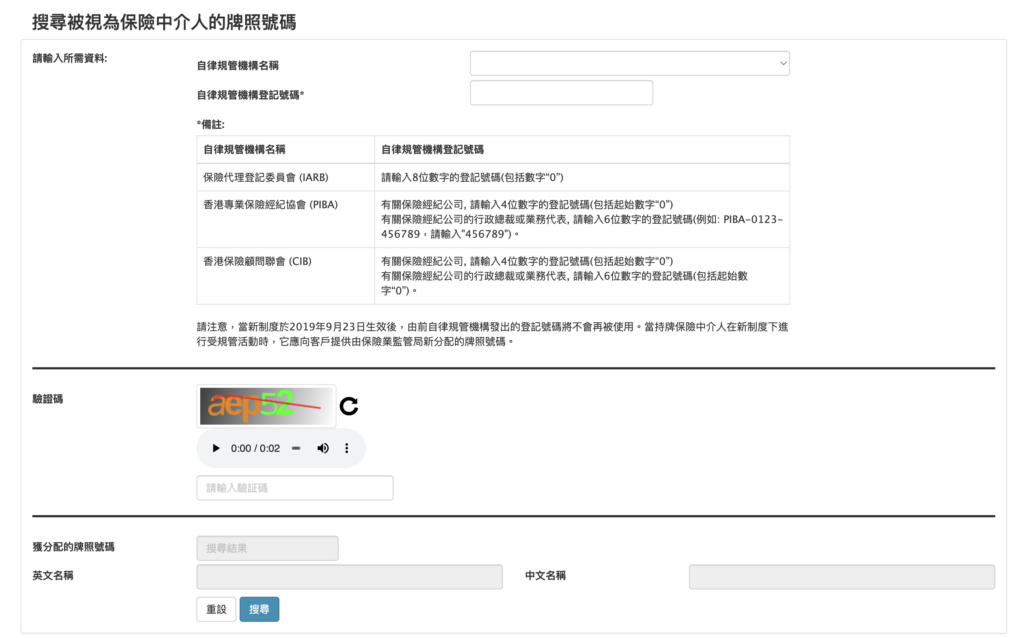The width and height of the screenshot is (1024, 638).
Task: Select the 香港保險顧問聯會 (CIB) table cell
Action: pyautogui.click(x=266, y=261)
